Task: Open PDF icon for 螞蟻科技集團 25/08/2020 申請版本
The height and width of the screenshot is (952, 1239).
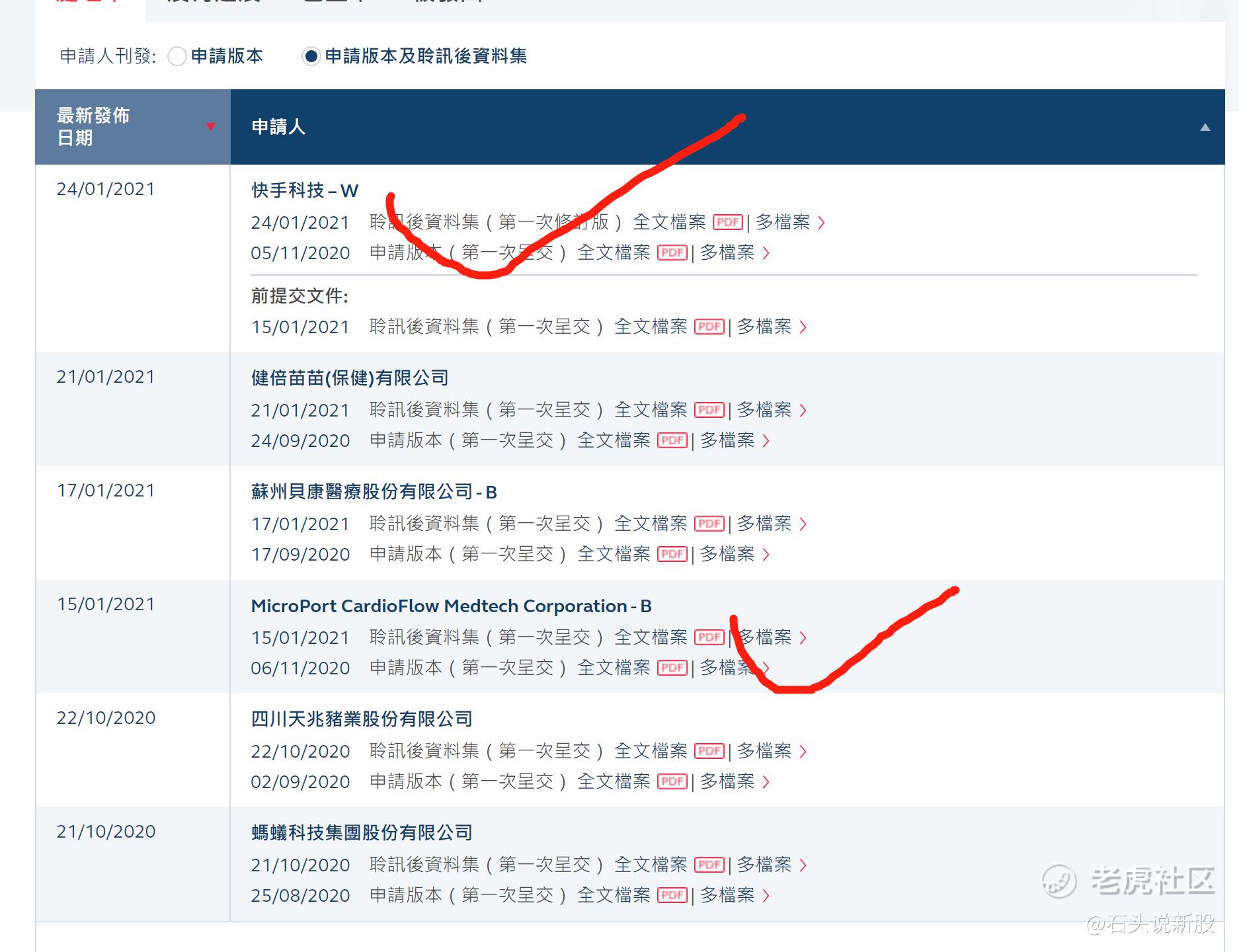Action: (672, 895)
